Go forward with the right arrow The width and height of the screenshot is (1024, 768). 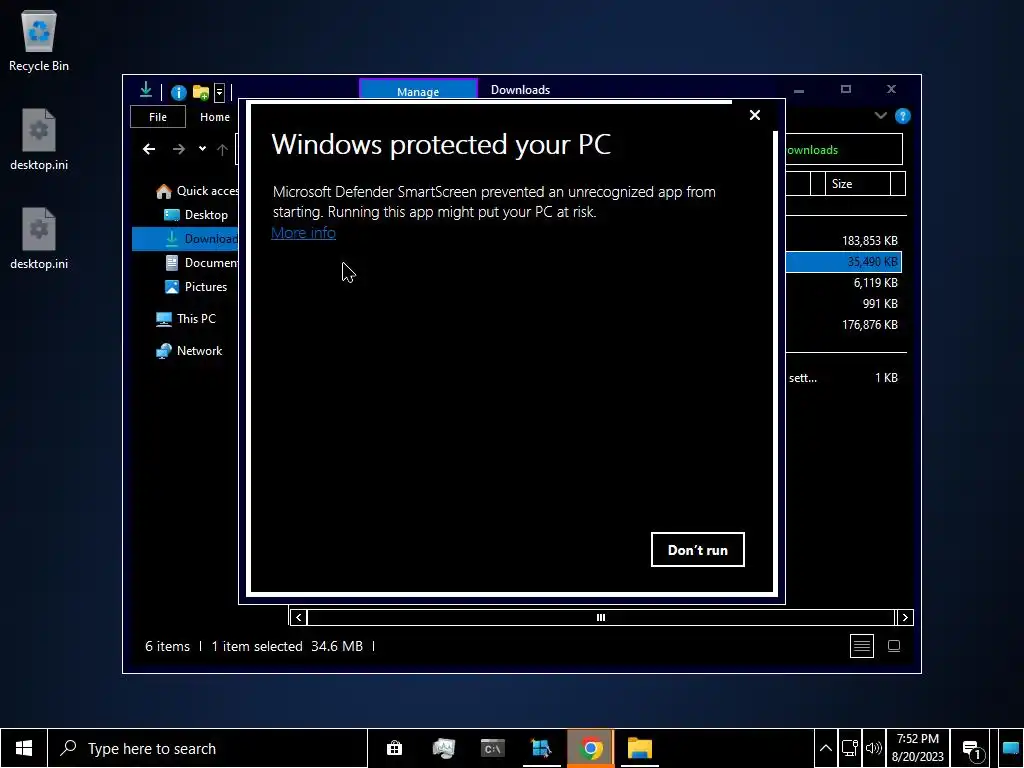179,150
